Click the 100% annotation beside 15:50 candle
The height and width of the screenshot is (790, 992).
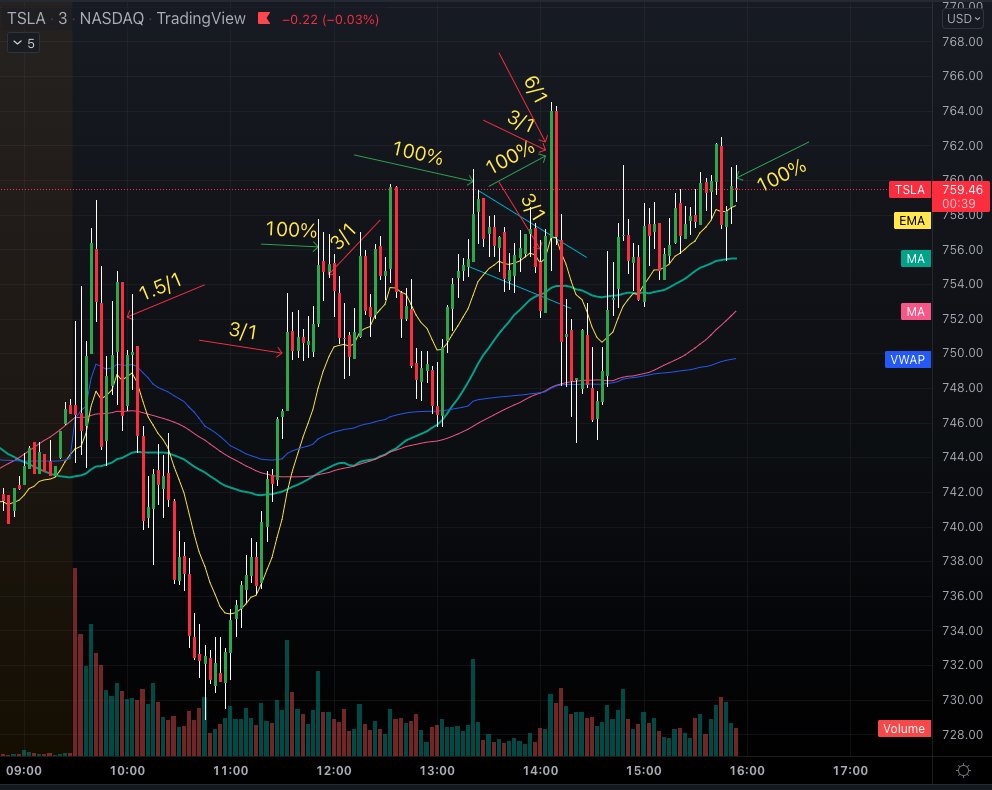click(781, 175)
